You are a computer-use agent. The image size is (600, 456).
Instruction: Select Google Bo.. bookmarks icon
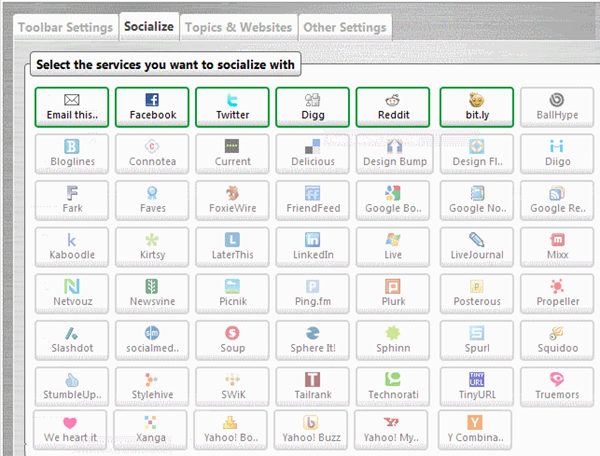point(393,193)
